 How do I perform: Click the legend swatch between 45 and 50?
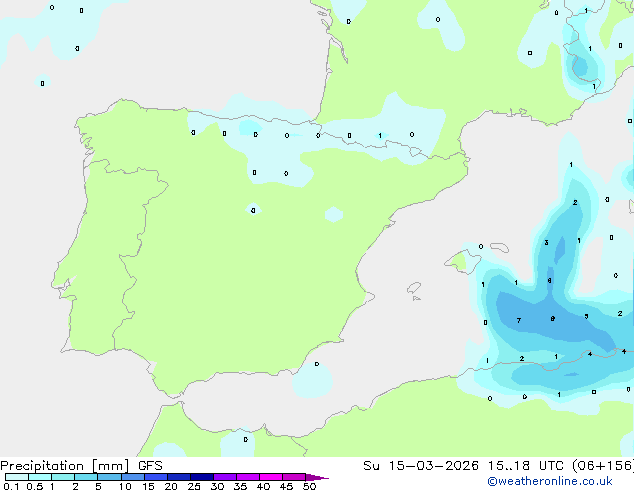294,477
